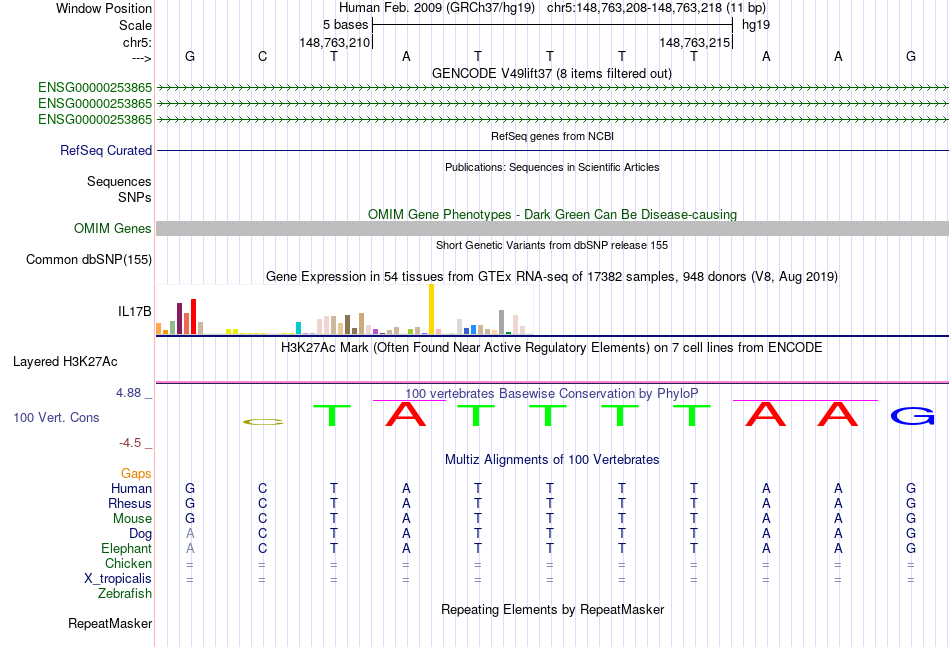This screenshot has width=950, height=647.
Task: Click the chr5: base position label
Action: [x=137, y=42]
